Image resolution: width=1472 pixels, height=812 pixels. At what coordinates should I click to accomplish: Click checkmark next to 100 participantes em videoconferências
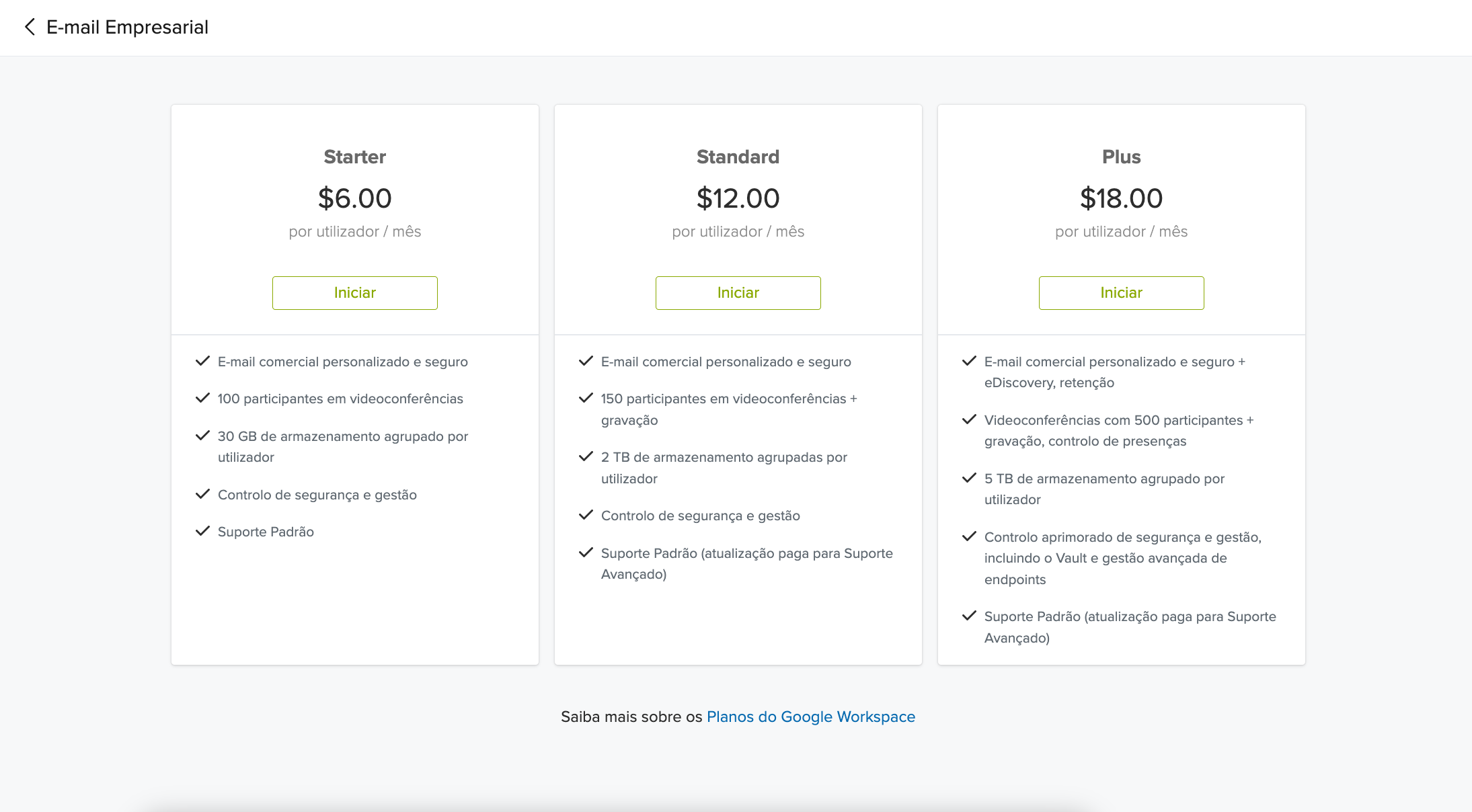coord(202,398)
